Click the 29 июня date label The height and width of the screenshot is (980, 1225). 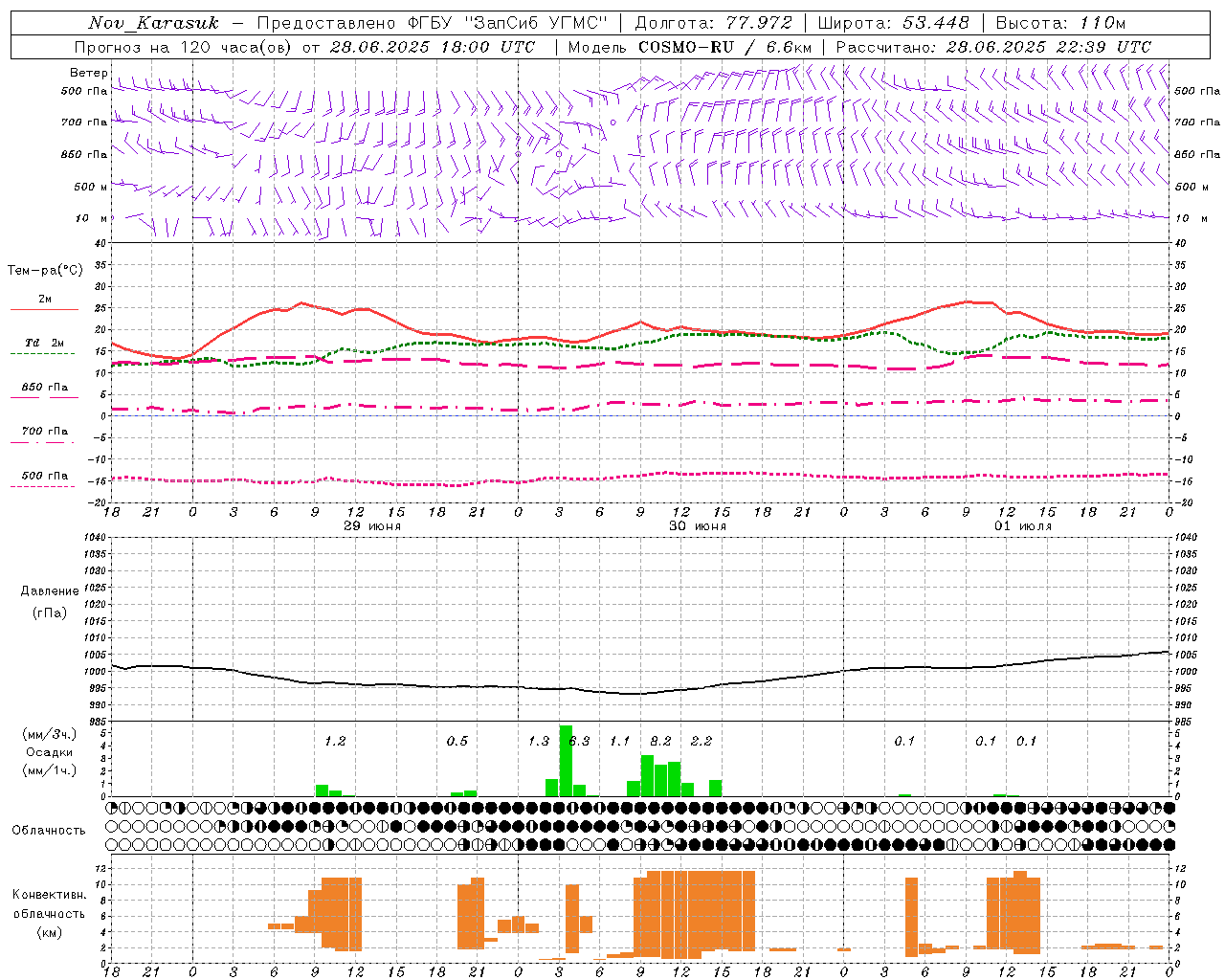pyautogui.click(x=372, y=526)
